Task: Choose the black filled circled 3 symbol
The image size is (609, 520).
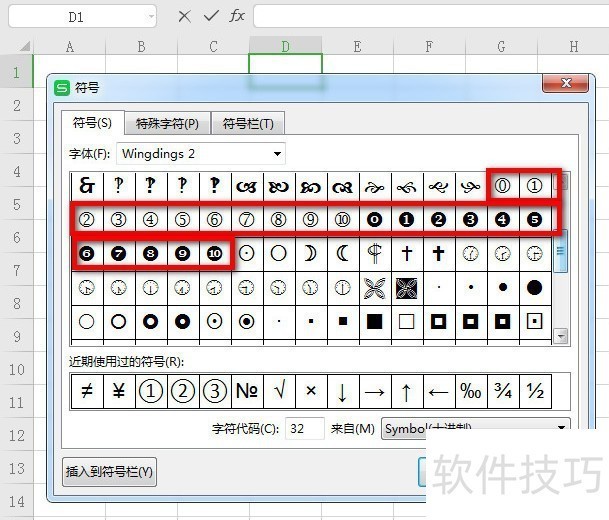Action: (x=470, y=220)
